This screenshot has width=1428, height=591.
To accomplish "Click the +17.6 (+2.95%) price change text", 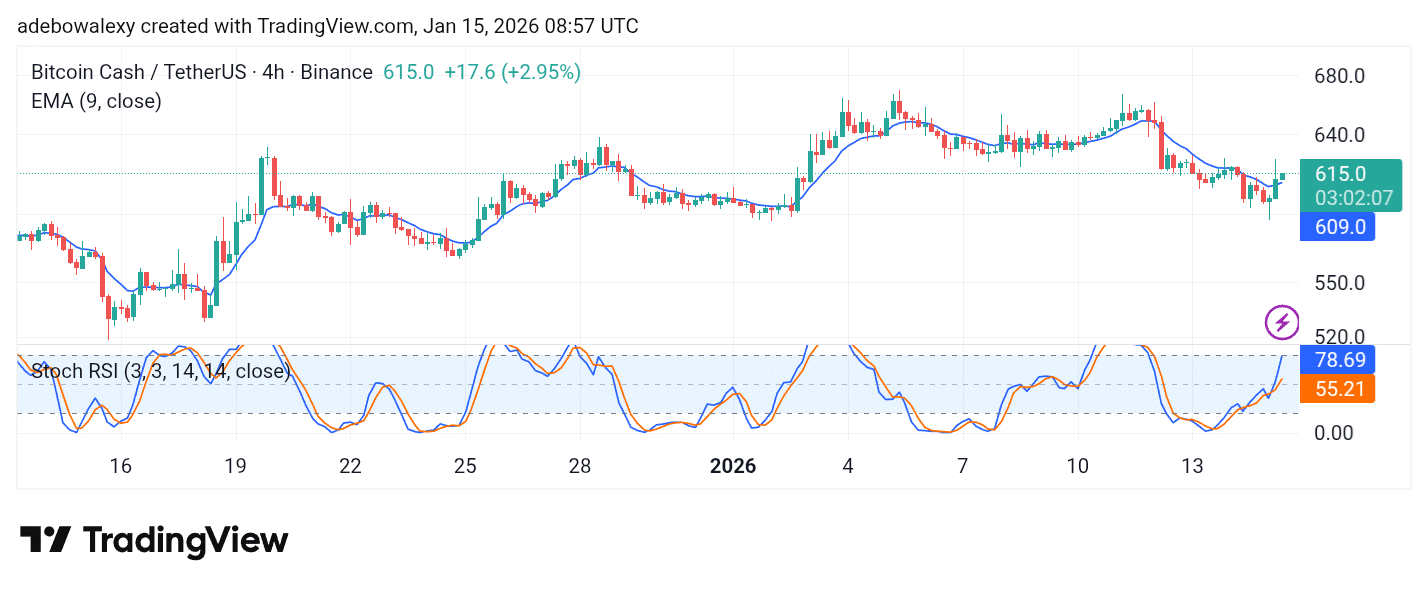I will (x=512, y=72).
